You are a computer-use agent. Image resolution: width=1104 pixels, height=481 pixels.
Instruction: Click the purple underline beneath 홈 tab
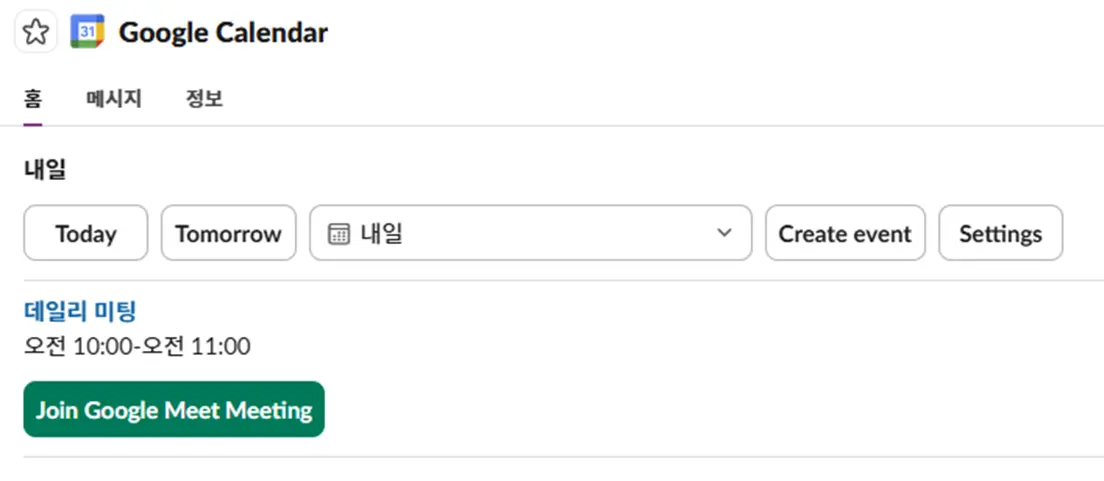(33, 124)
